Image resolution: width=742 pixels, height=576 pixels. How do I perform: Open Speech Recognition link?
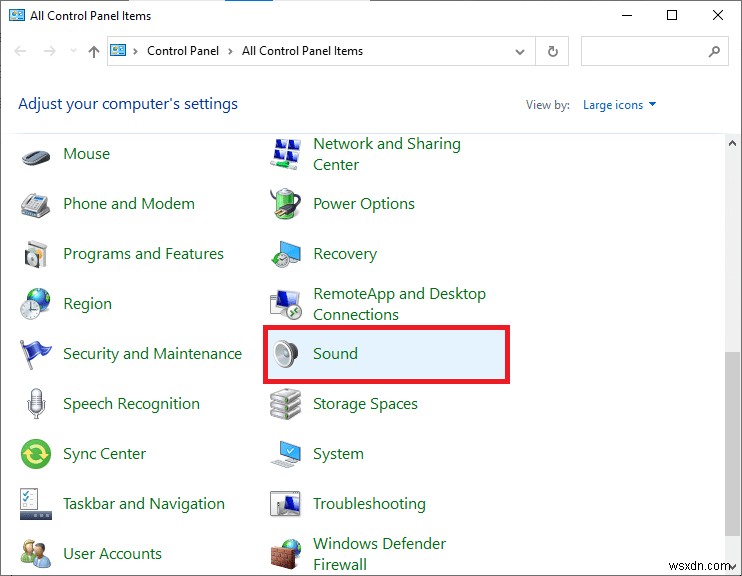pyautogui.click(x=132, y=404)
